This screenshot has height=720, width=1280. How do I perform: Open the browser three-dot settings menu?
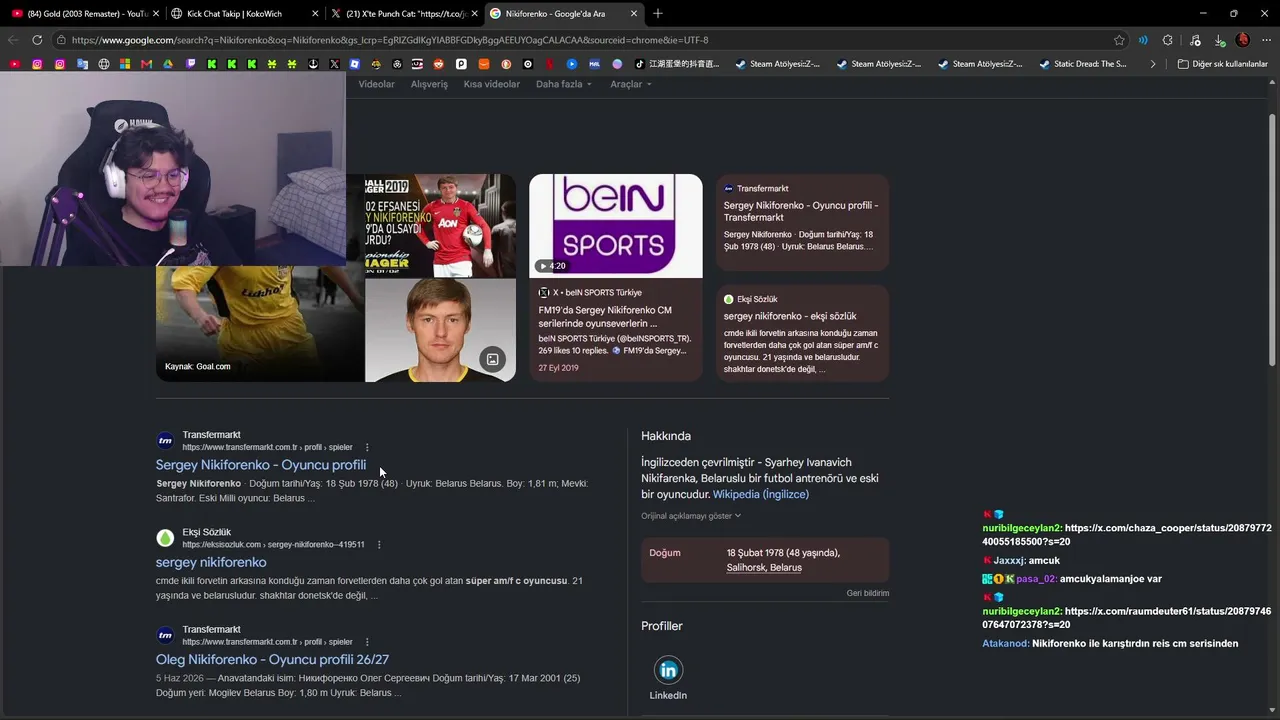tap(1266, 40)
